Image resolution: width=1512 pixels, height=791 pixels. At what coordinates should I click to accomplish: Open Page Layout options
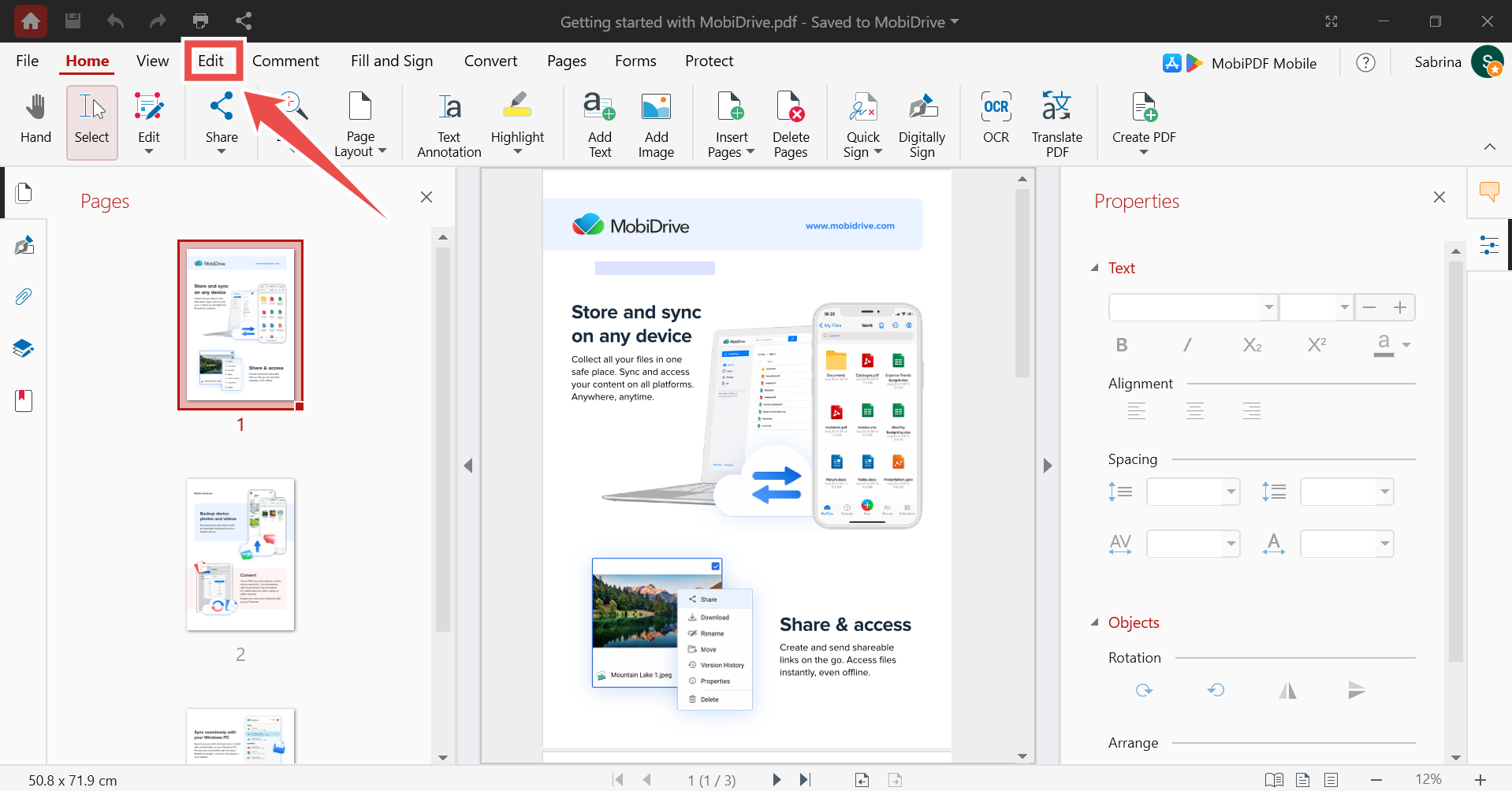[360, 124]
